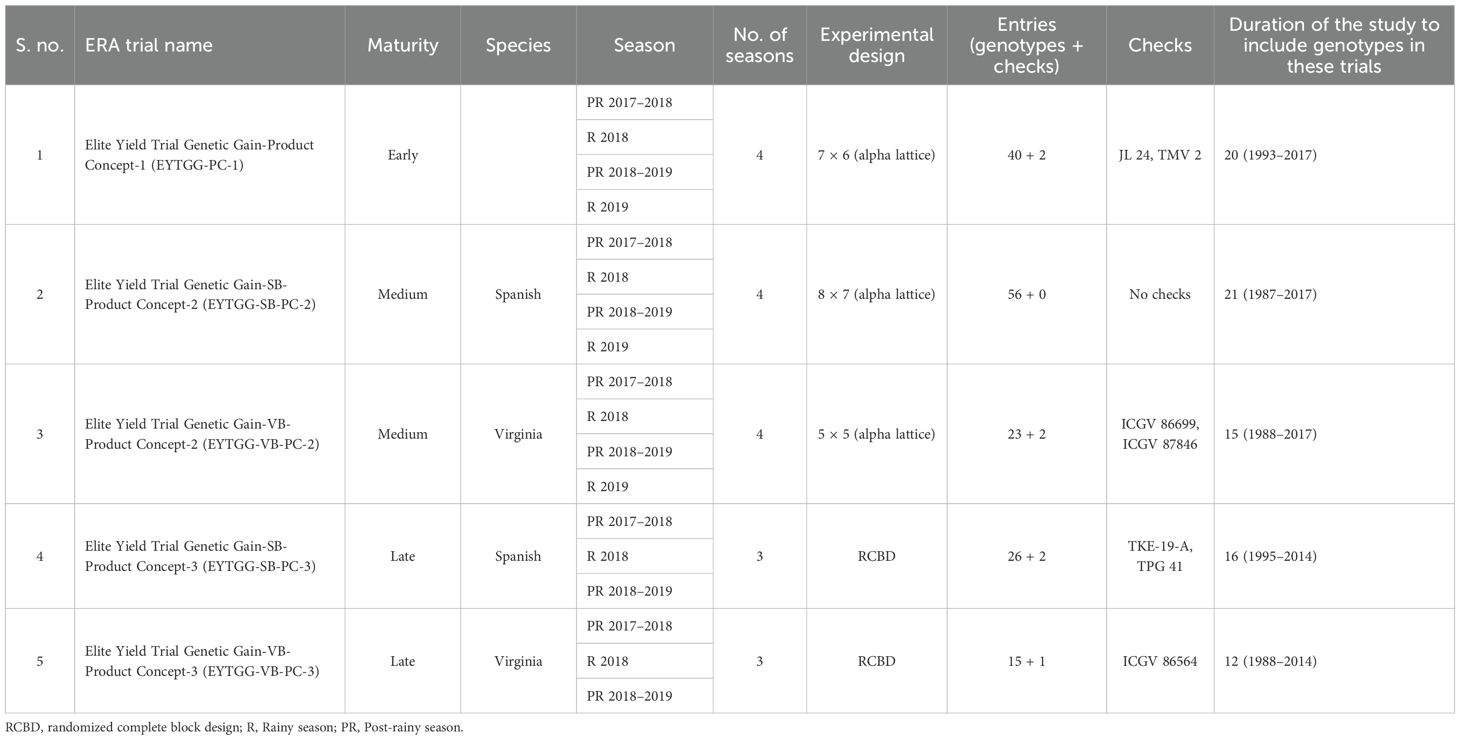Click the '7 × 6 (alpha lattice)' cell
The height and width of the screenshot is (740, 1460).
tap(876, 155)
